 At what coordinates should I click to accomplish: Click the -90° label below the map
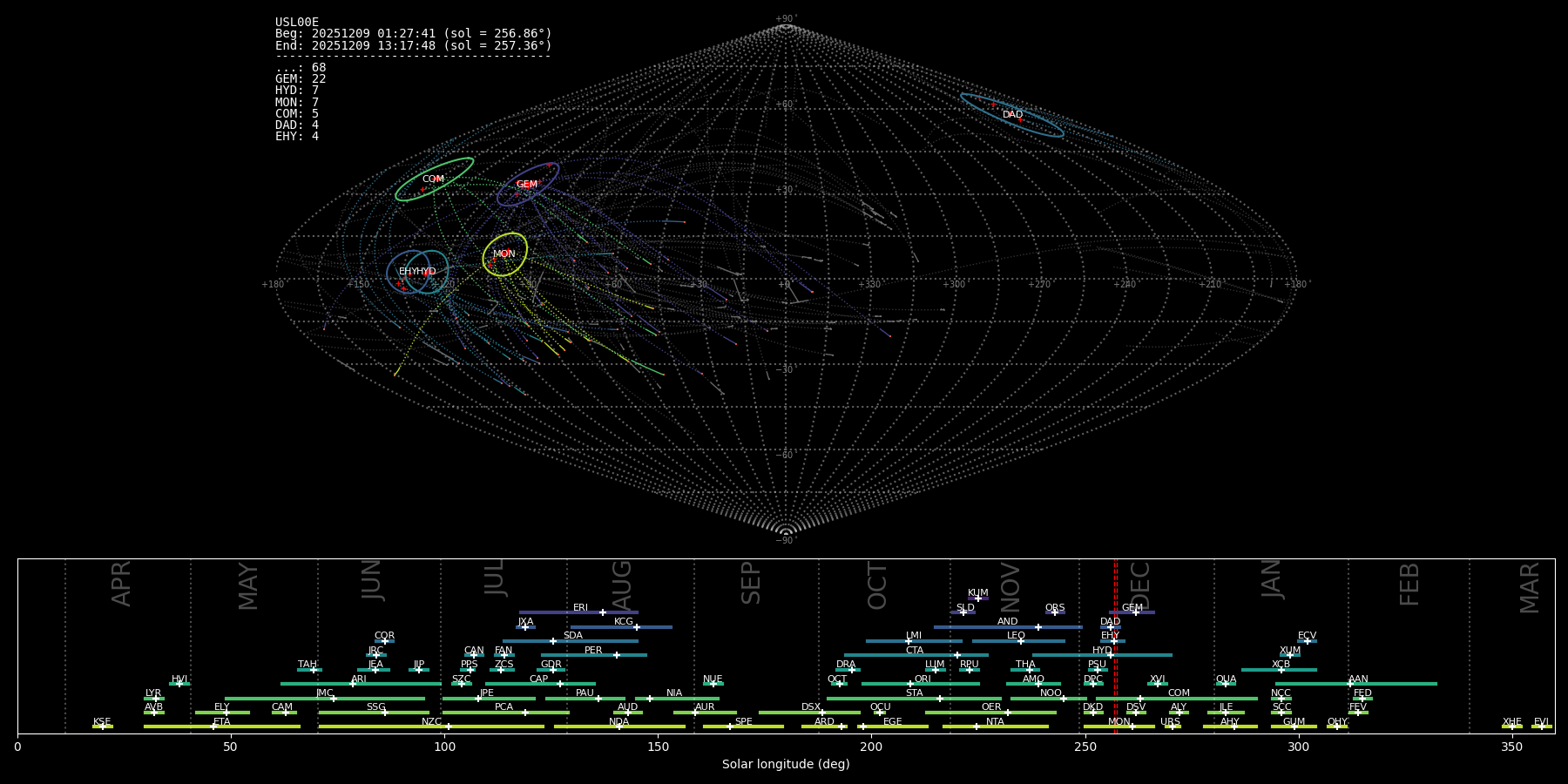(786, 541)
